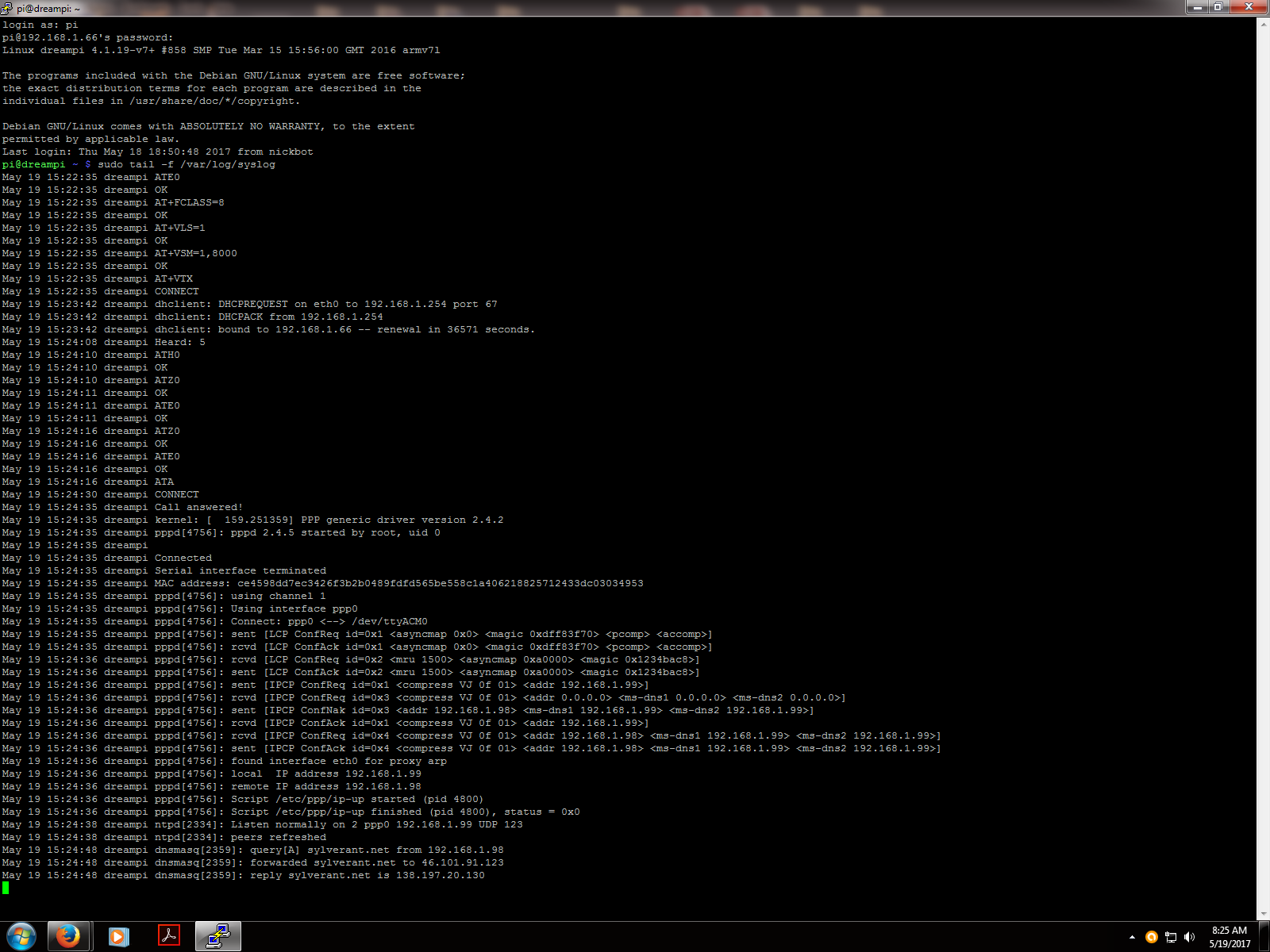
Task: Maximize or restore the PuTTY window
Action: (x=1218, y=7)
